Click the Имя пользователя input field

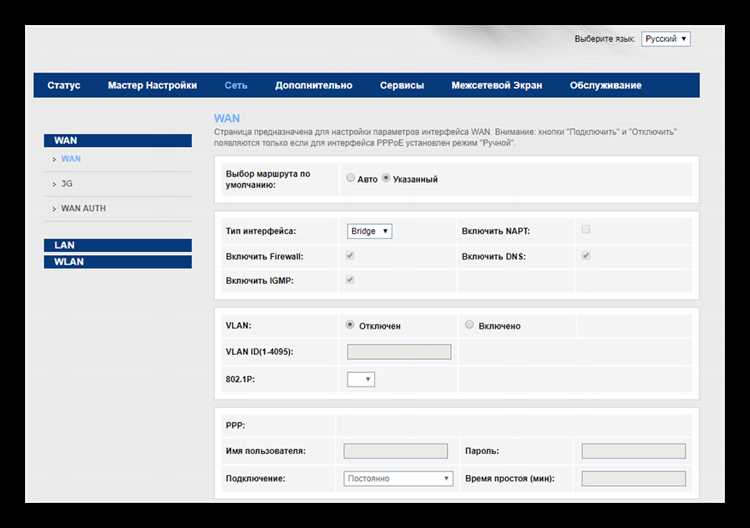396,451
